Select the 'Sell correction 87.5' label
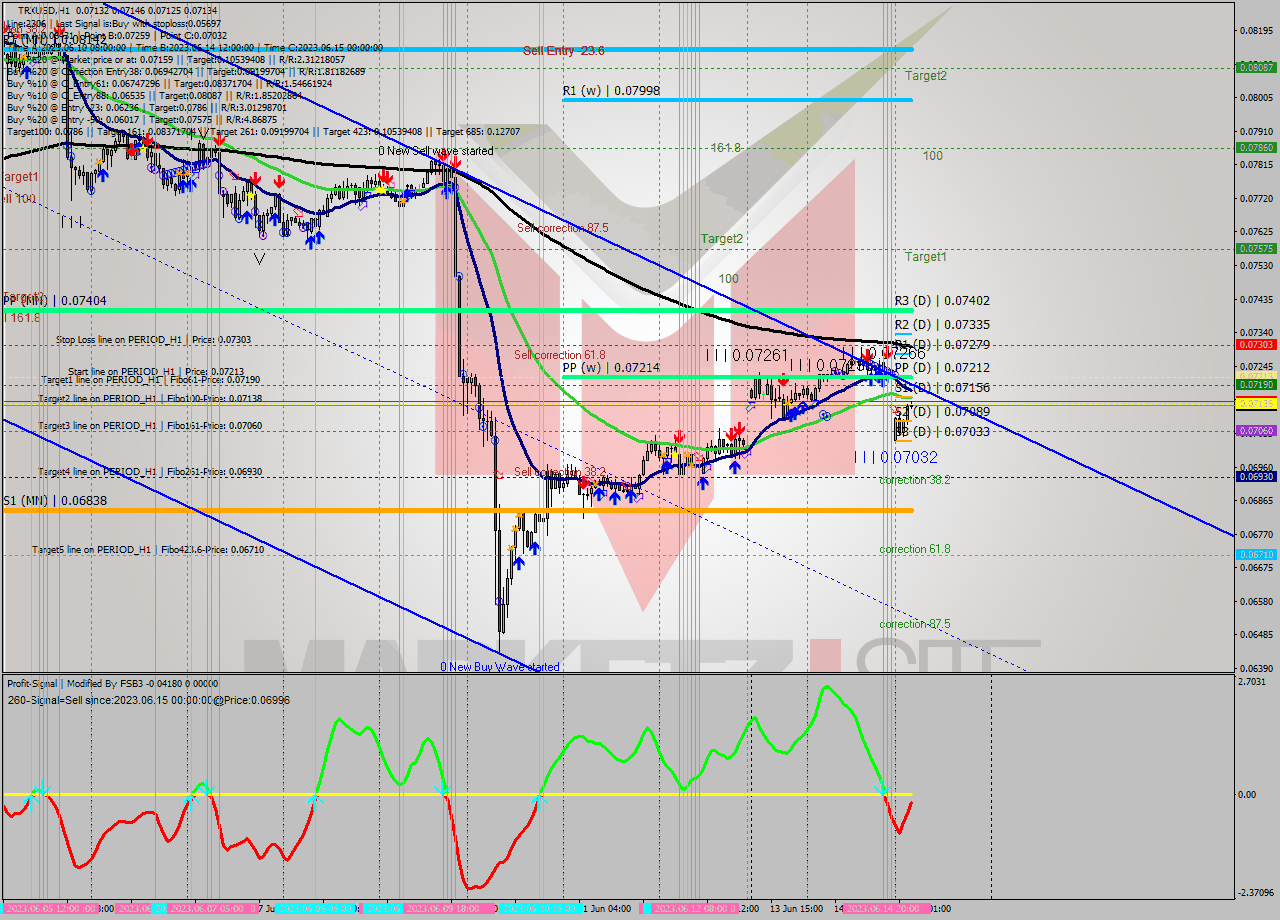Screen dimensions: 1280x920 [562, 228]
